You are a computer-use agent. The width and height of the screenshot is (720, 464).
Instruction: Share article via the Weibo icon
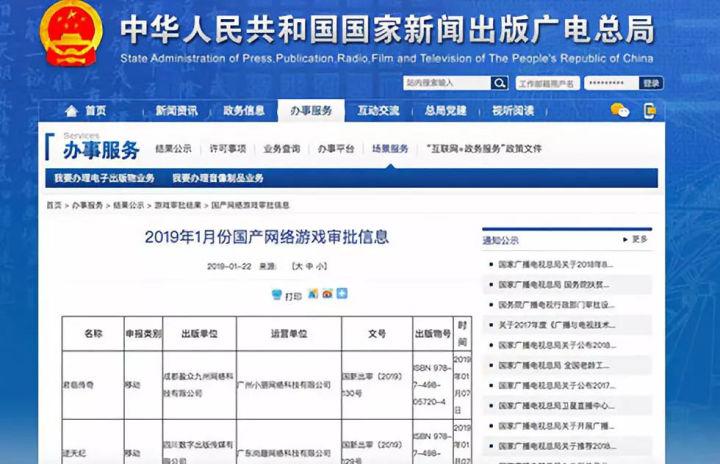pos(327,294)
